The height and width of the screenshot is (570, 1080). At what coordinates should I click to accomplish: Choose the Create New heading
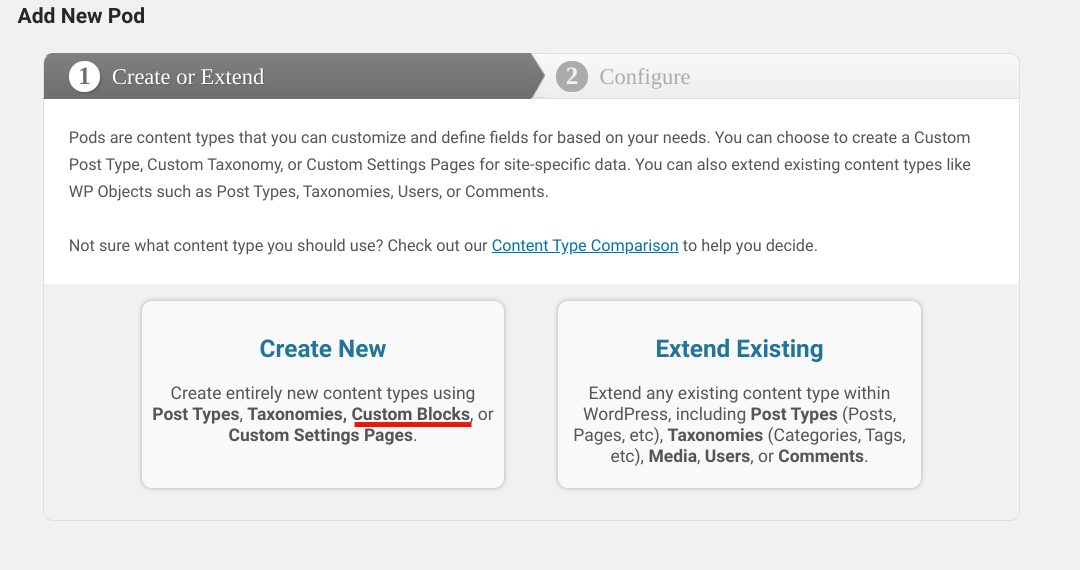click(322, 348)
